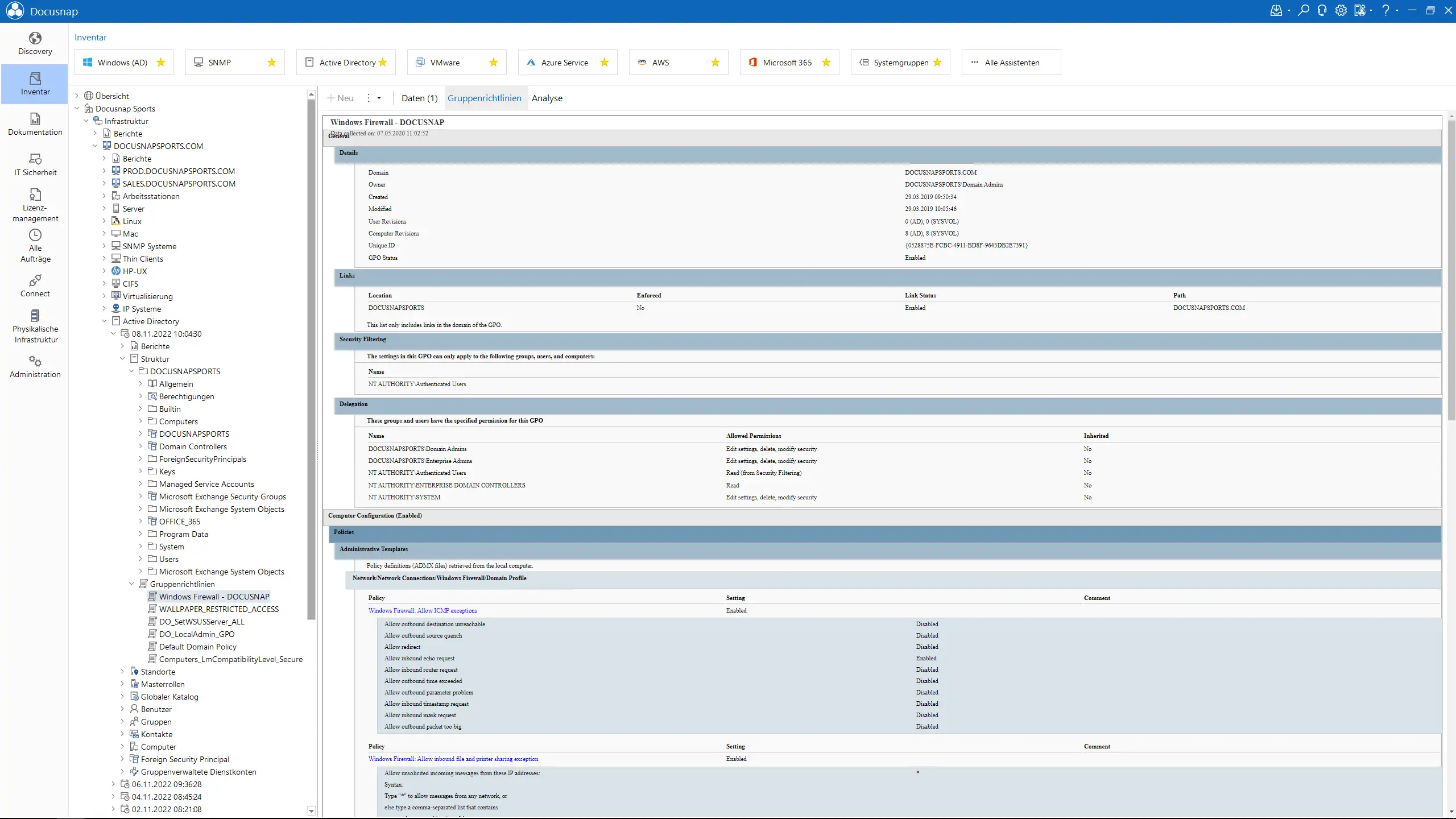Toggle favorite star on the Azure Service wizard
This screenshot has height=819, width=1456.
(x=604, y=63)
